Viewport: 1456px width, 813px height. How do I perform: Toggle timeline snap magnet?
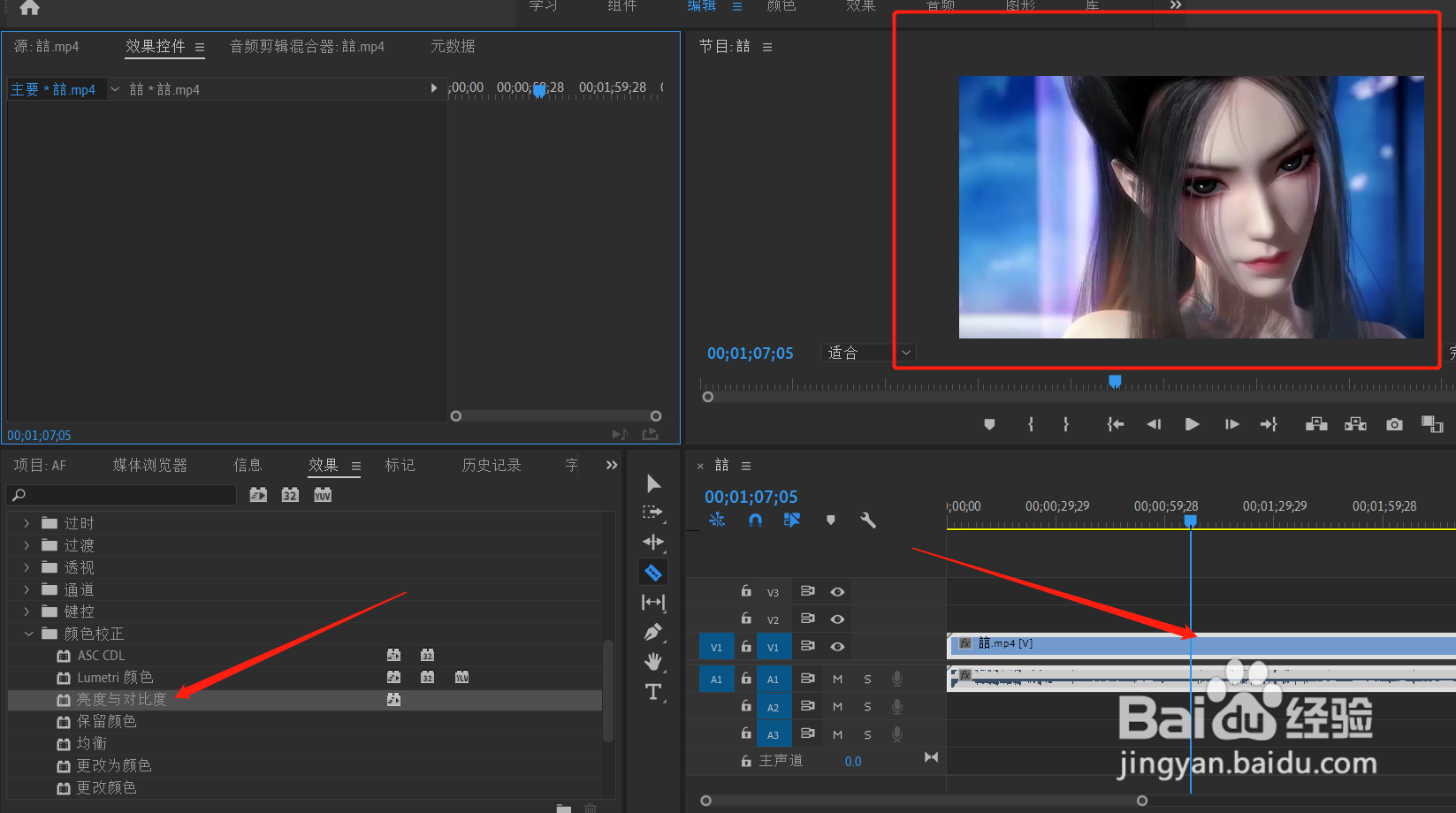(755, 520)
